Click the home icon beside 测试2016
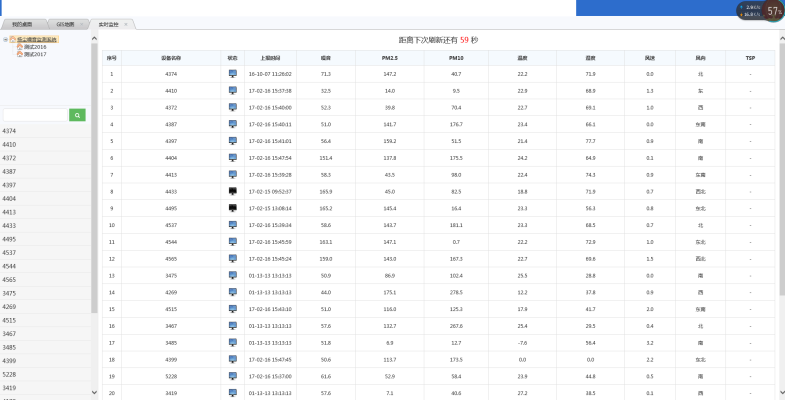Screen dimensions: 785x400 (19, 47)
